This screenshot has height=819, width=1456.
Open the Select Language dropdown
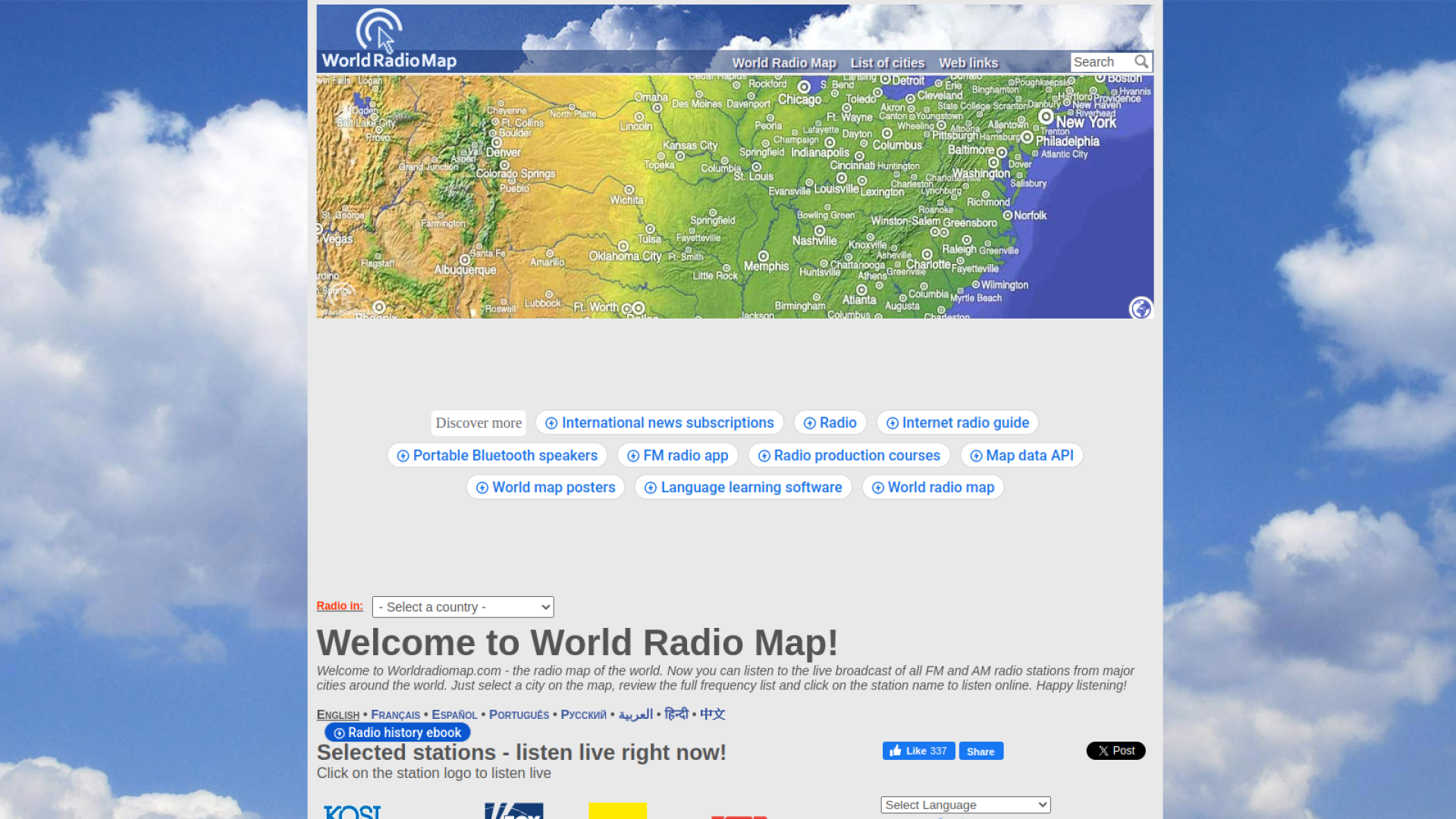click(965, 805)
